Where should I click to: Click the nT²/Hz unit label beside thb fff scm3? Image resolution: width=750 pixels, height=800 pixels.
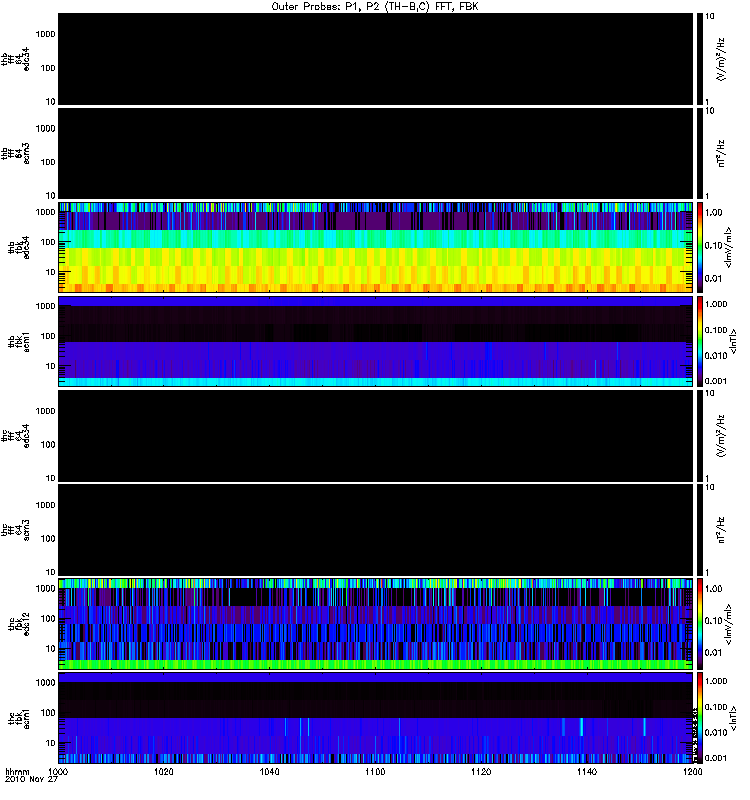pos(720,154)
